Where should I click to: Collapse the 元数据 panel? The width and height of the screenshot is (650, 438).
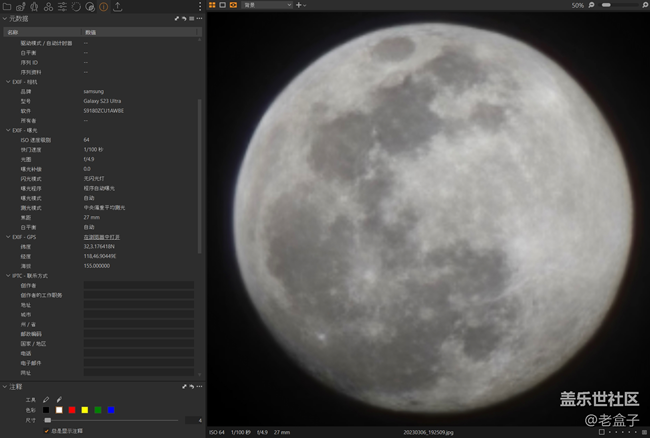[x=4, y=18]
